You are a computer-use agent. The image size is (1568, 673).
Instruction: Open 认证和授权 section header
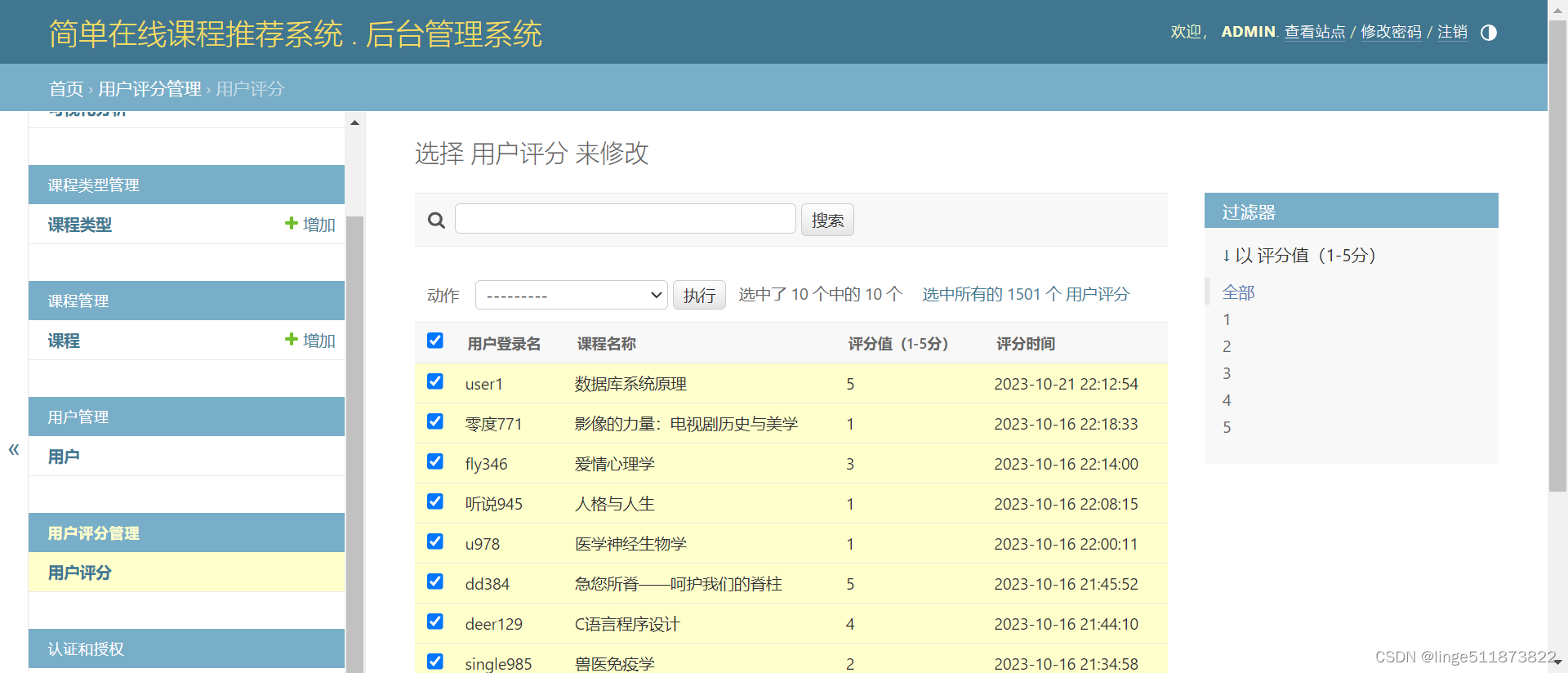pos(86,649)
